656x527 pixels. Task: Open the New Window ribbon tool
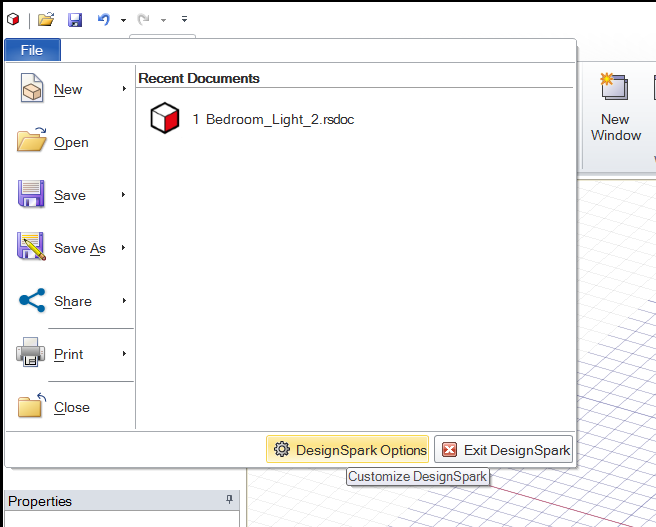615,107
